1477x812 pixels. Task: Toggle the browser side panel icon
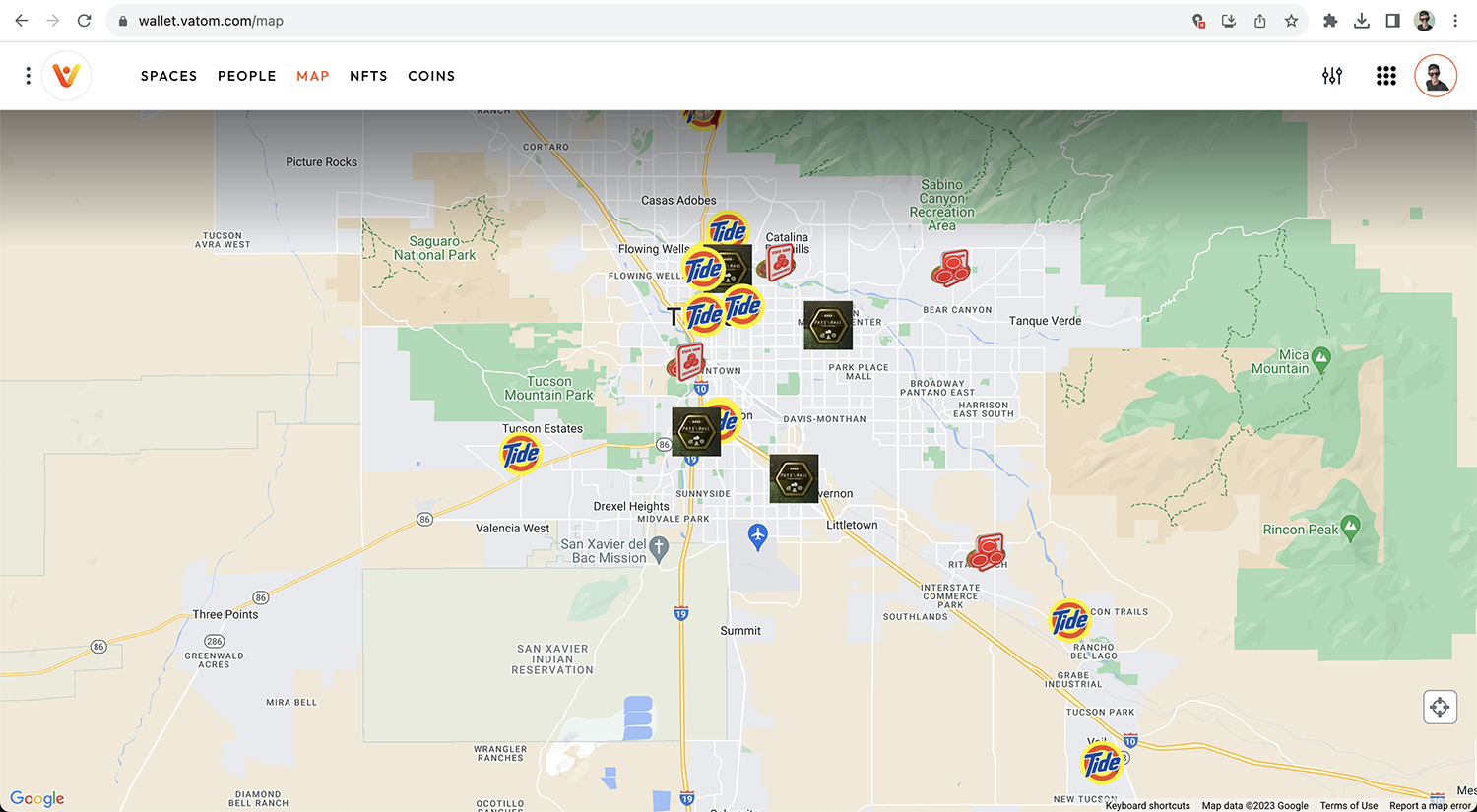click(1392, 21)
